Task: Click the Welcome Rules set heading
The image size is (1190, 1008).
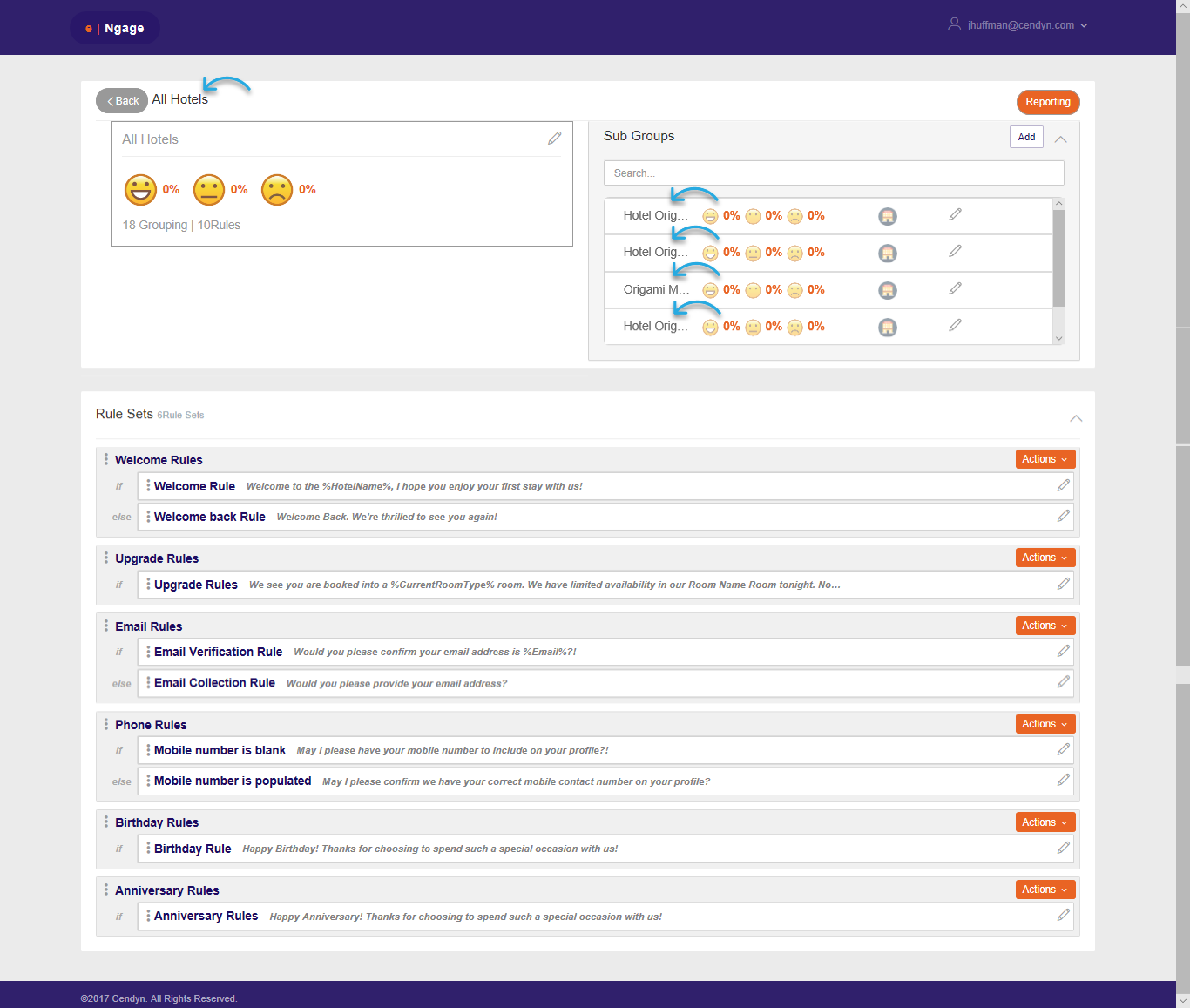Action: 159,460
